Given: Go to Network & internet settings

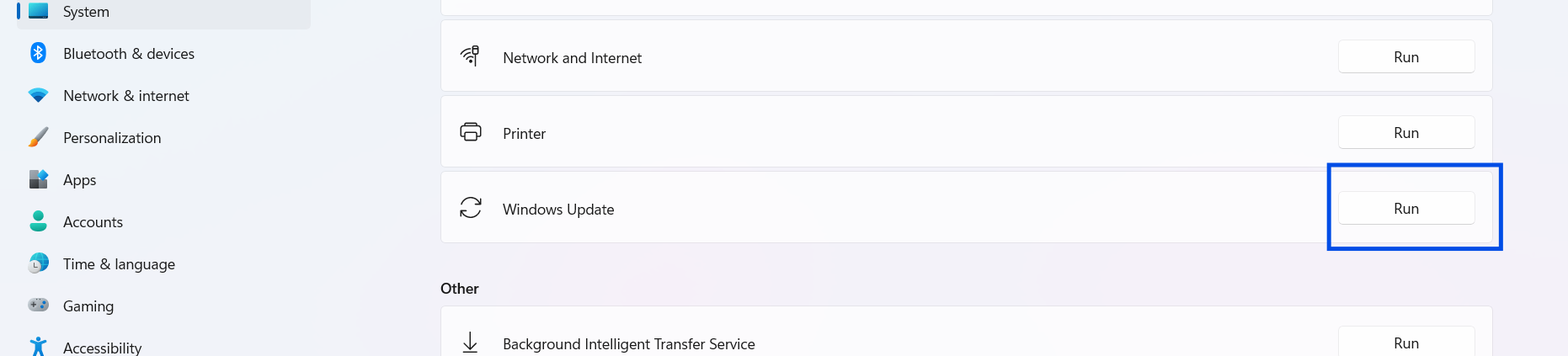Looking at the screenshot, I should coord(126,96).
